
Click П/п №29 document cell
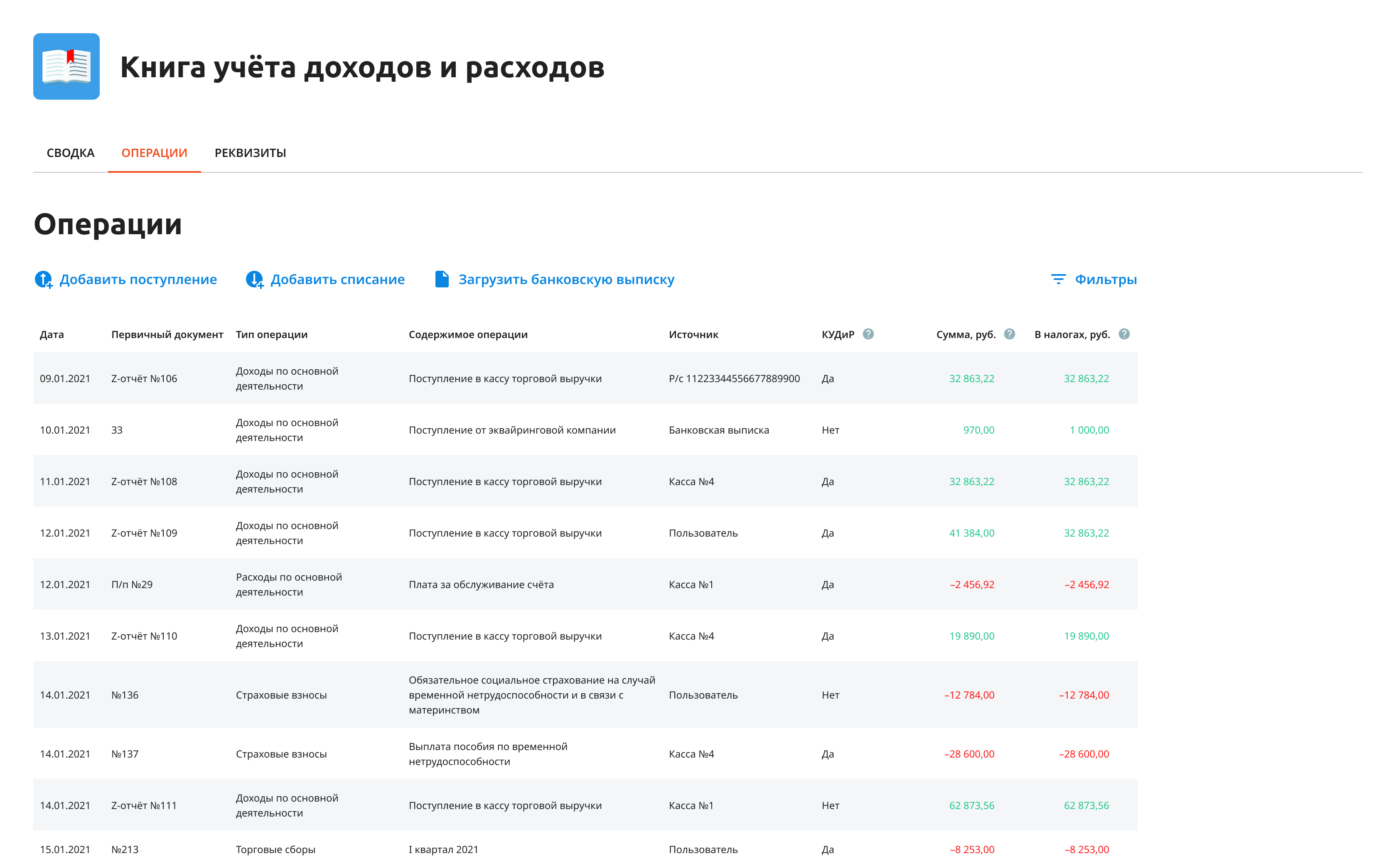tap(132, 584)
